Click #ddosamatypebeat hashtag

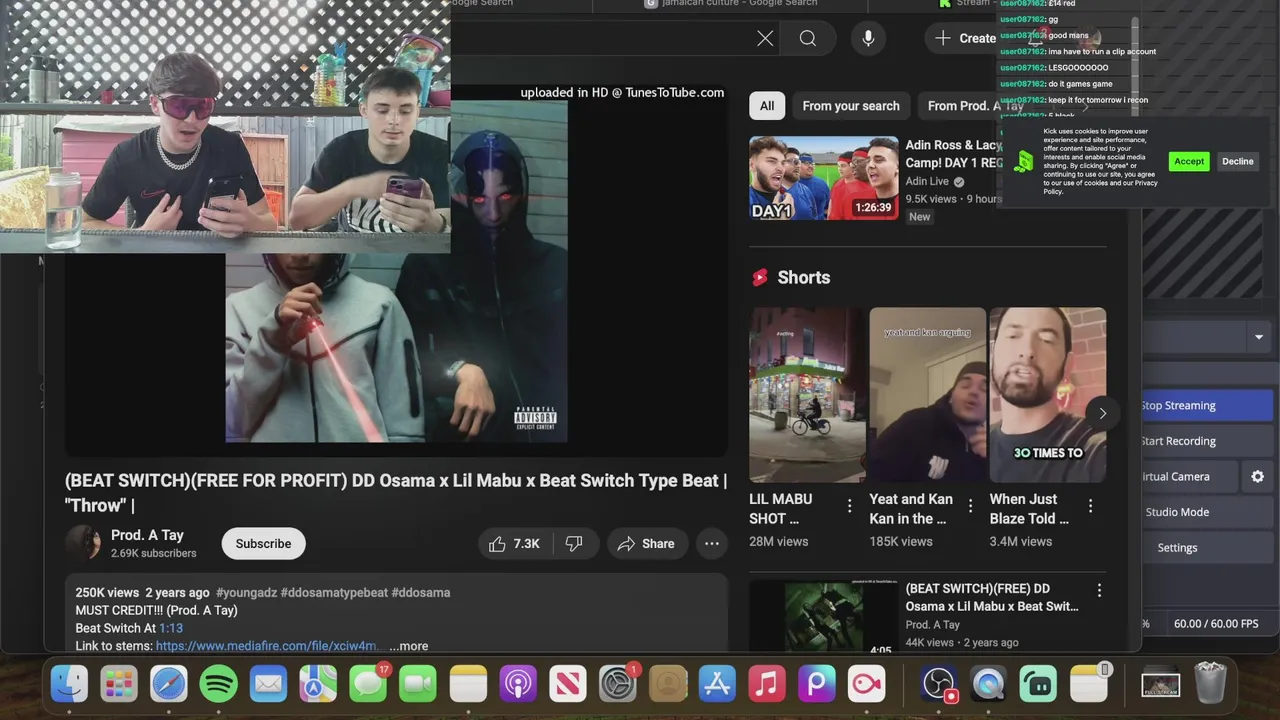click(x=334, y=593)
